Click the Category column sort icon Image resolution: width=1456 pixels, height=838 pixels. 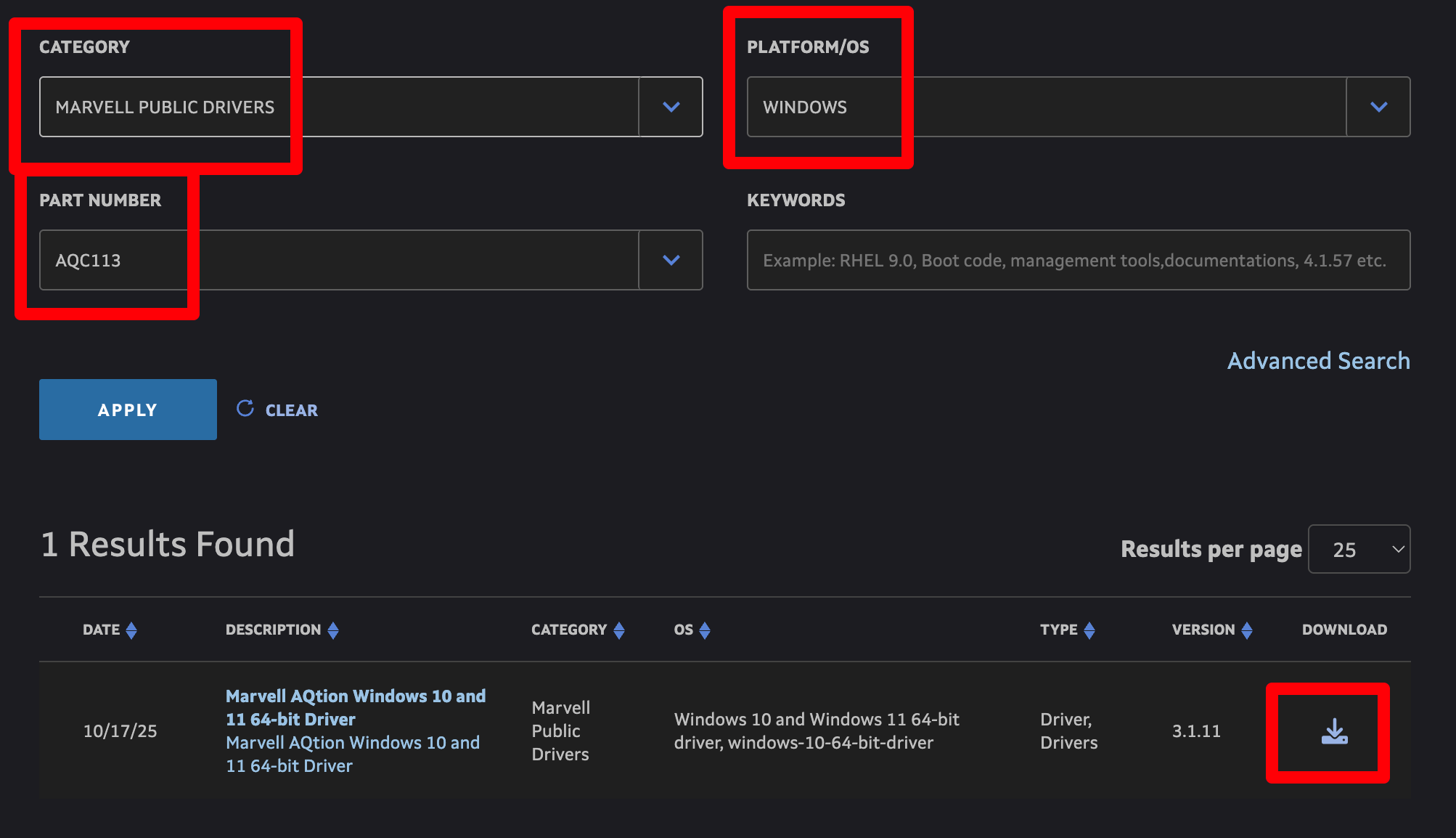(x=619, y=630)
